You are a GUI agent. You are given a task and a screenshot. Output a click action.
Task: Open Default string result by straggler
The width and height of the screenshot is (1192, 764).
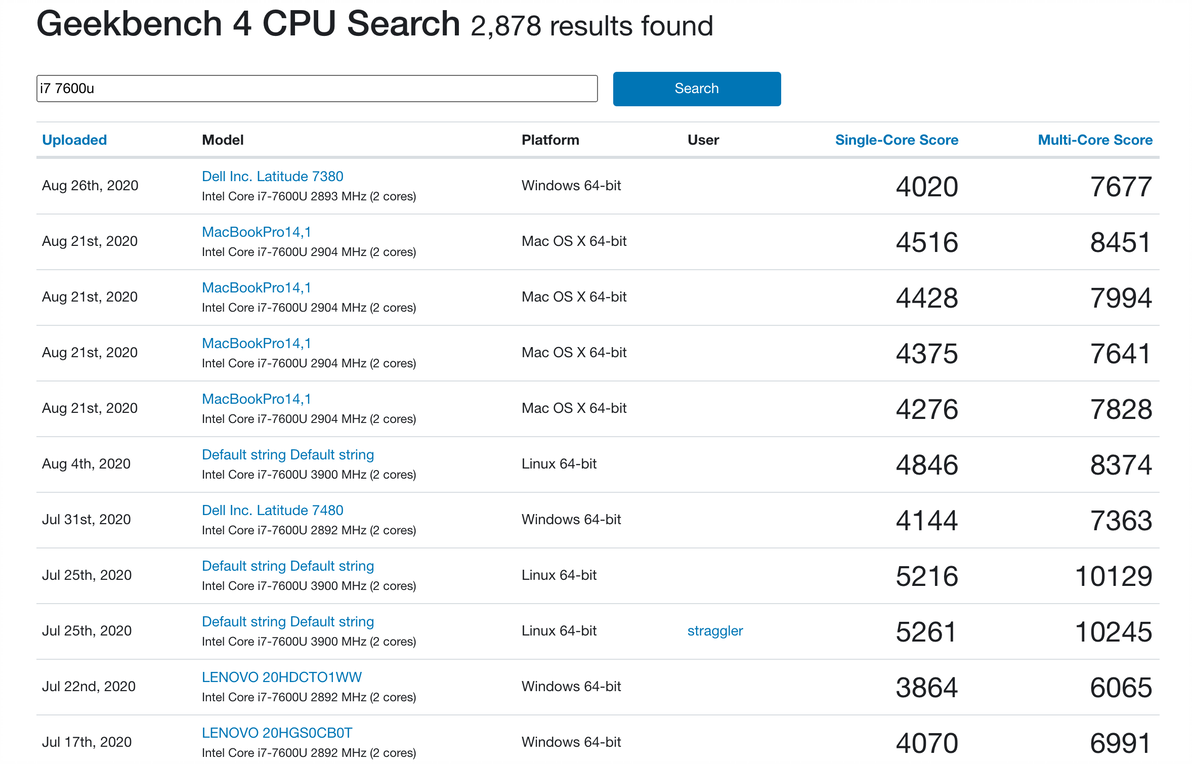coord(287,622)
